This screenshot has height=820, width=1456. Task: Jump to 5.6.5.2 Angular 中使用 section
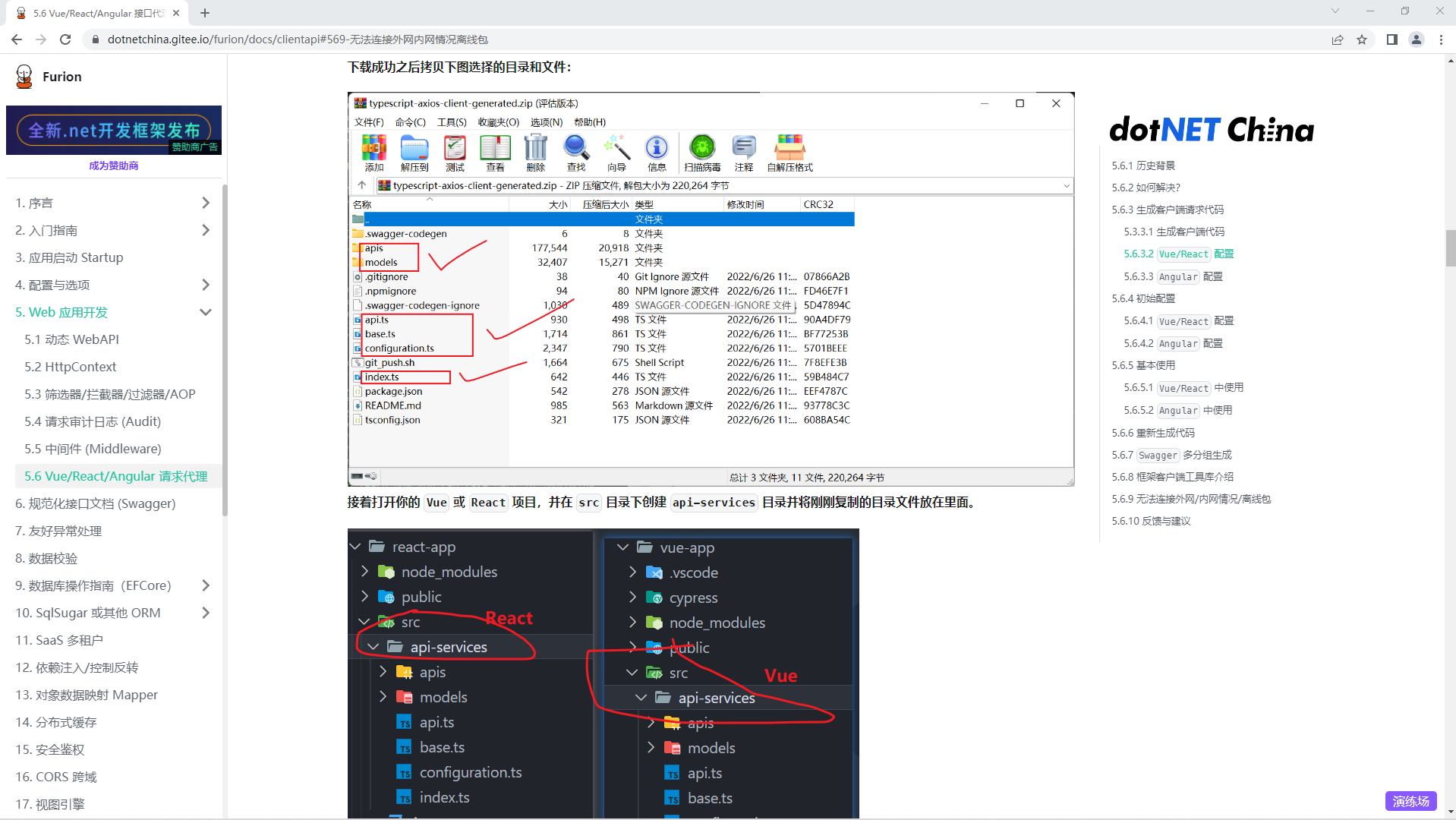click(1177, 410)
